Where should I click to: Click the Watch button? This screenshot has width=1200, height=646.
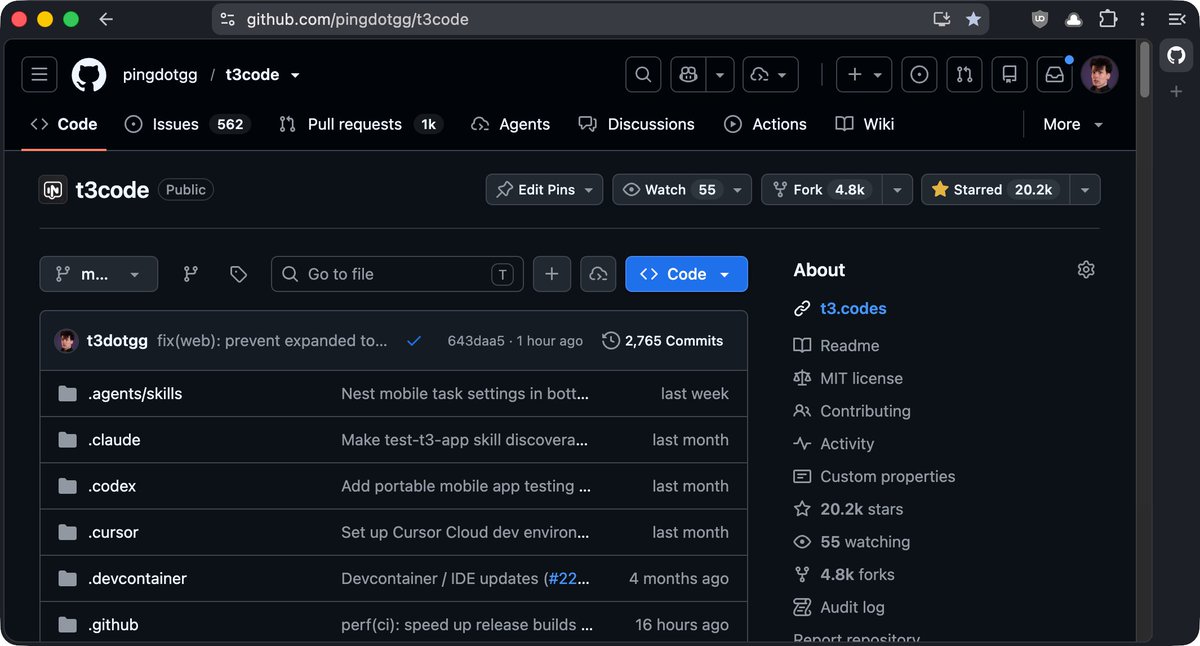(669, 190)
